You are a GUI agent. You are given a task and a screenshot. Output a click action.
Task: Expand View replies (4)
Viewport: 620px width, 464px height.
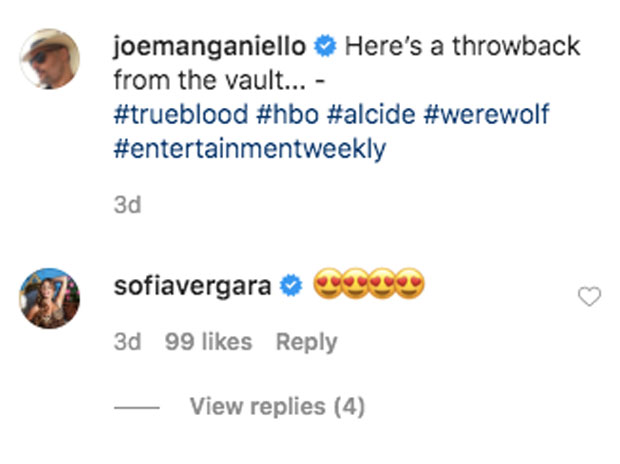[276, 407]
